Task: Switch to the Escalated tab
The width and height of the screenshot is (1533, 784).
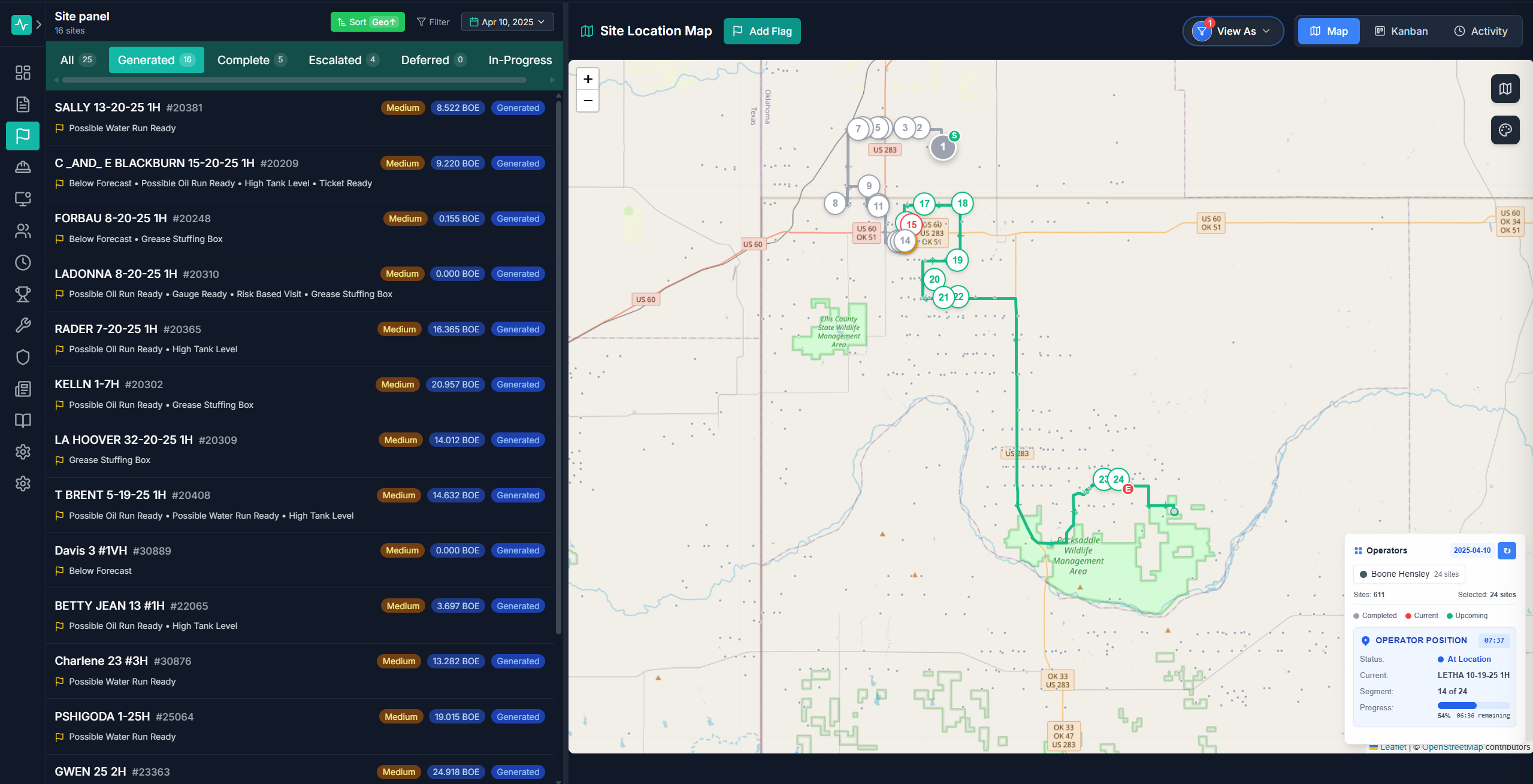Action: click(x=342, y=60)
